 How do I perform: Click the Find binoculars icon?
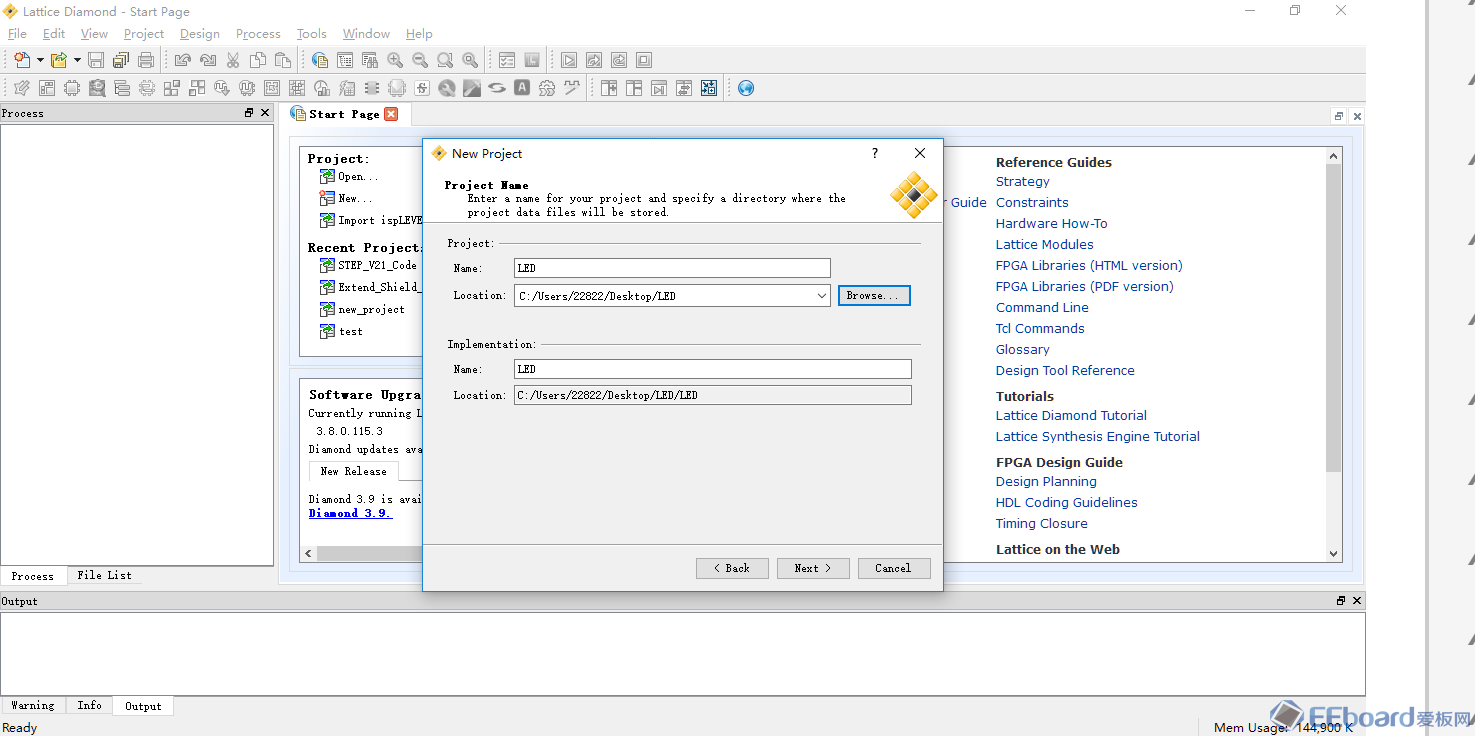(x=369, y=60)
